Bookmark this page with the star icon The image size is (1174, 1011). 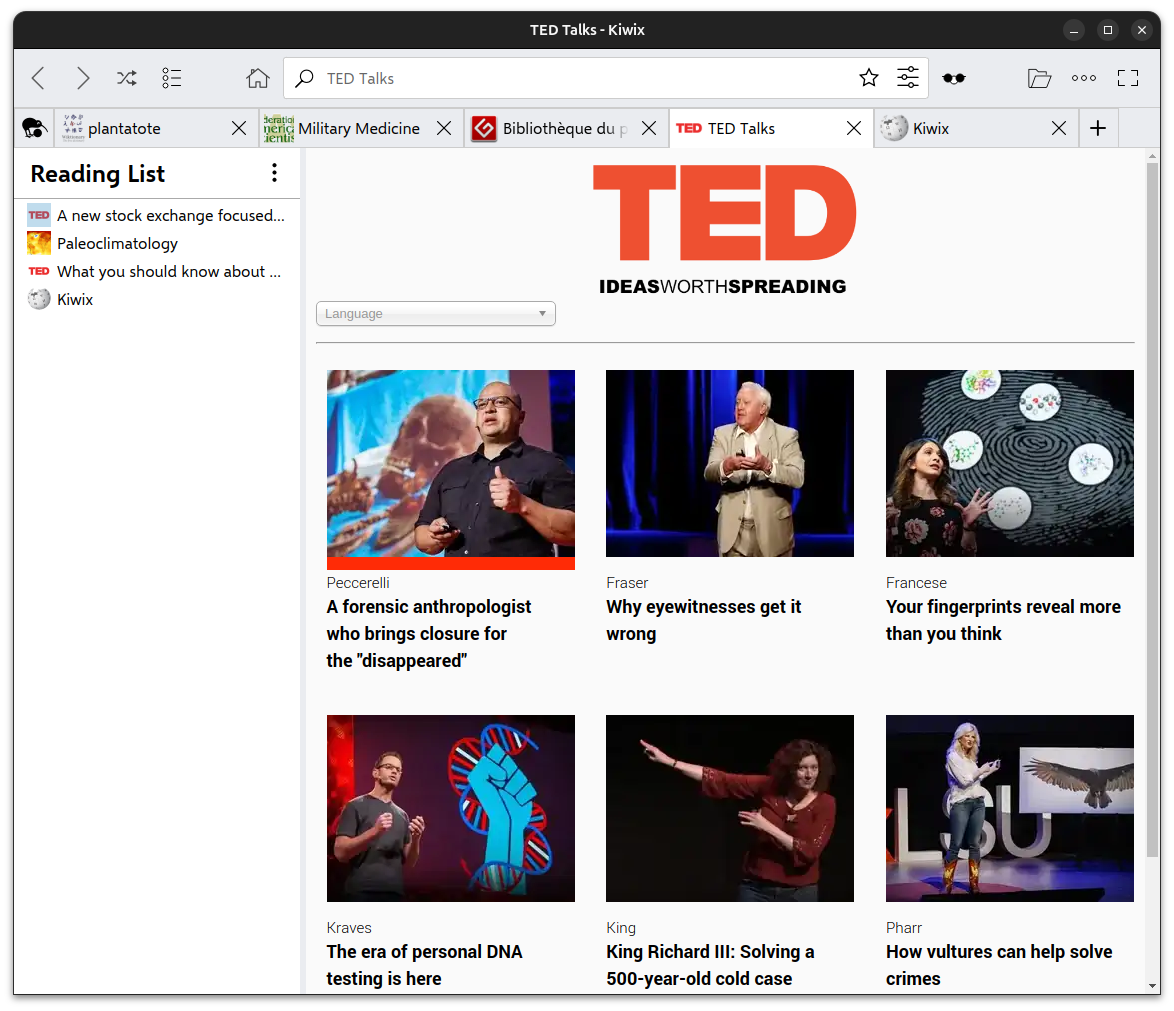869,78
